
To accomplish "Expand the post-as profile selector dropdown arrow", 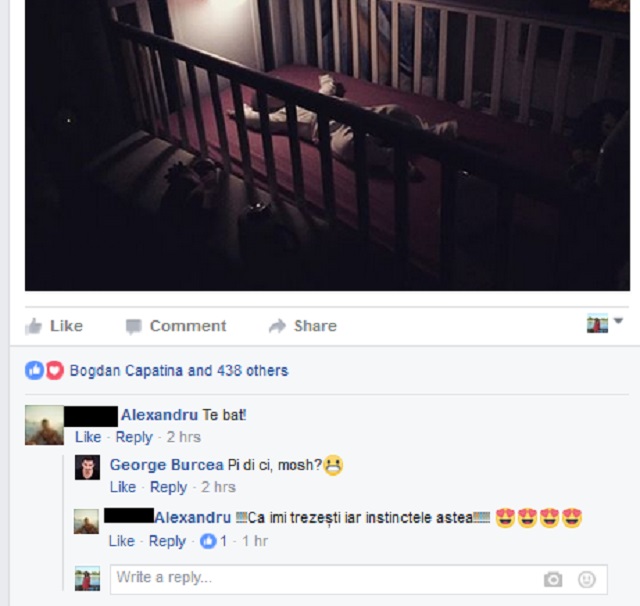I will [618, 321].
